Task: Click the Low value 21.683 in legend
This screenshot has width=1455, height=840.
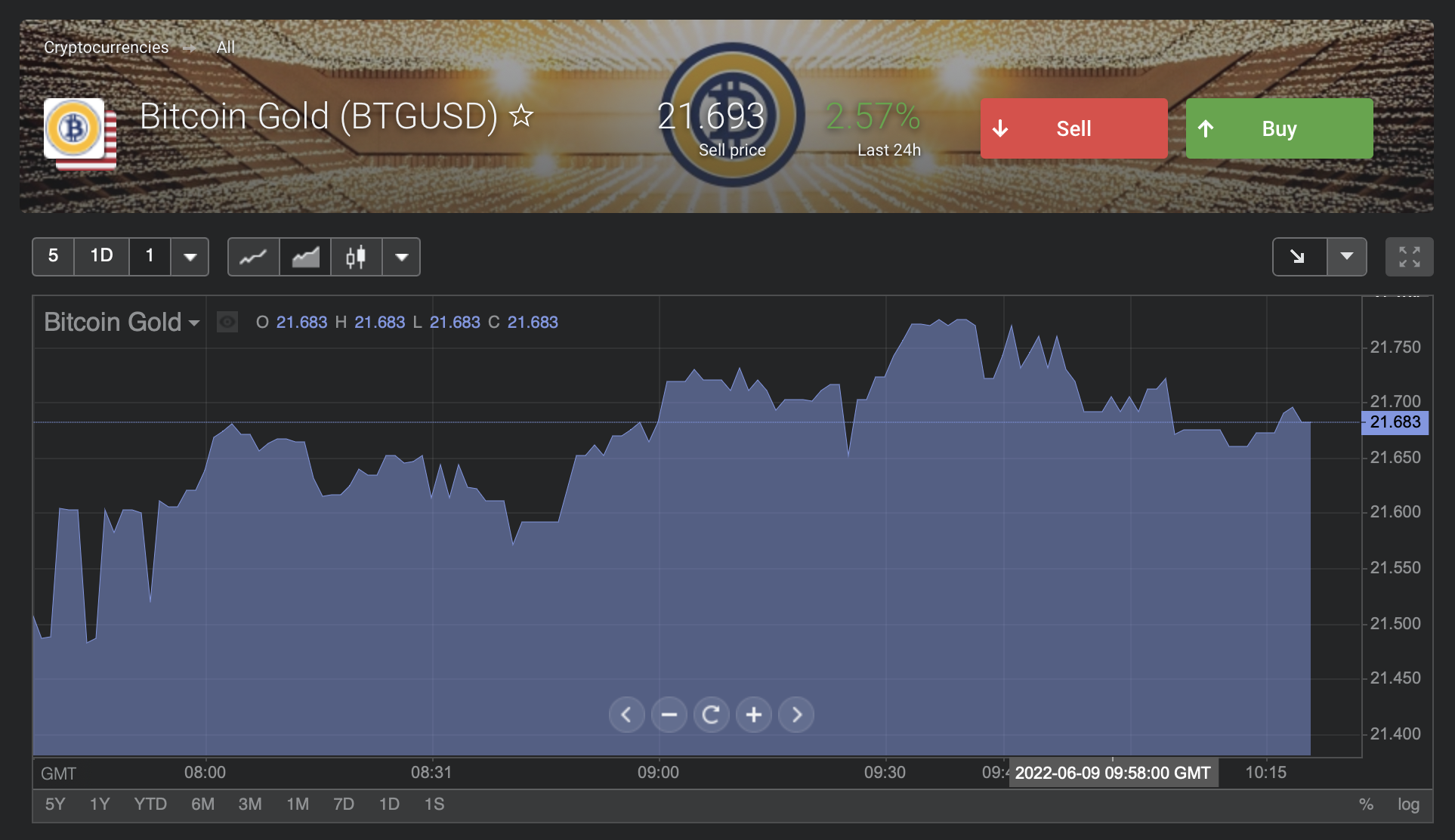Action: 455,323
